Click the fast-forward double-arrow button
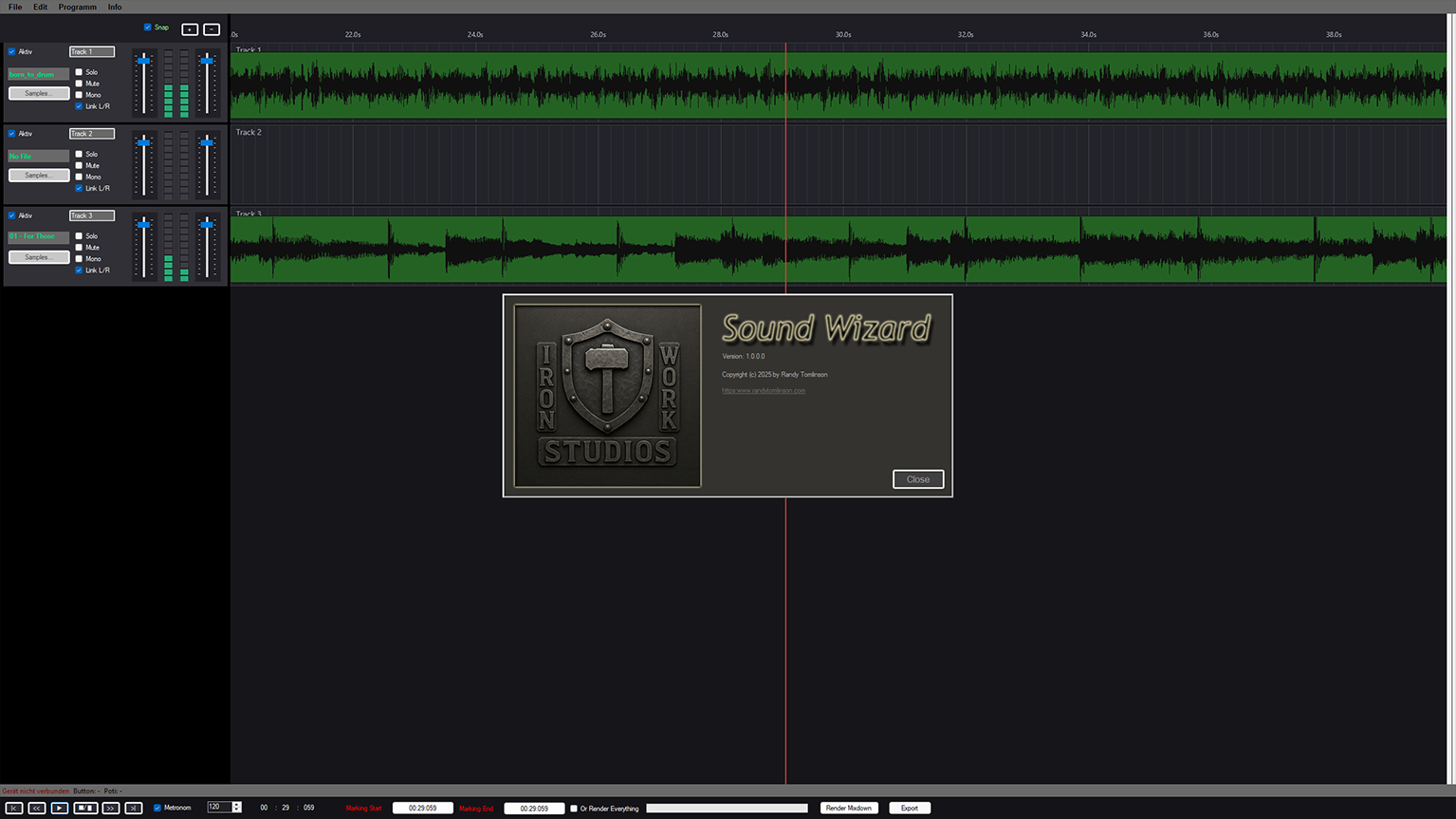 (110, 808)
